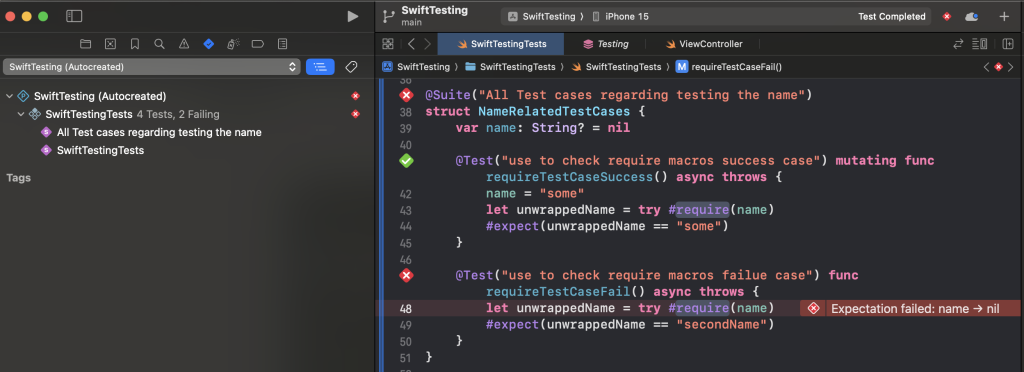Screen dimensions: 1024x372
Task: Open the Source Control navigator icon
Action: point(110,44)
